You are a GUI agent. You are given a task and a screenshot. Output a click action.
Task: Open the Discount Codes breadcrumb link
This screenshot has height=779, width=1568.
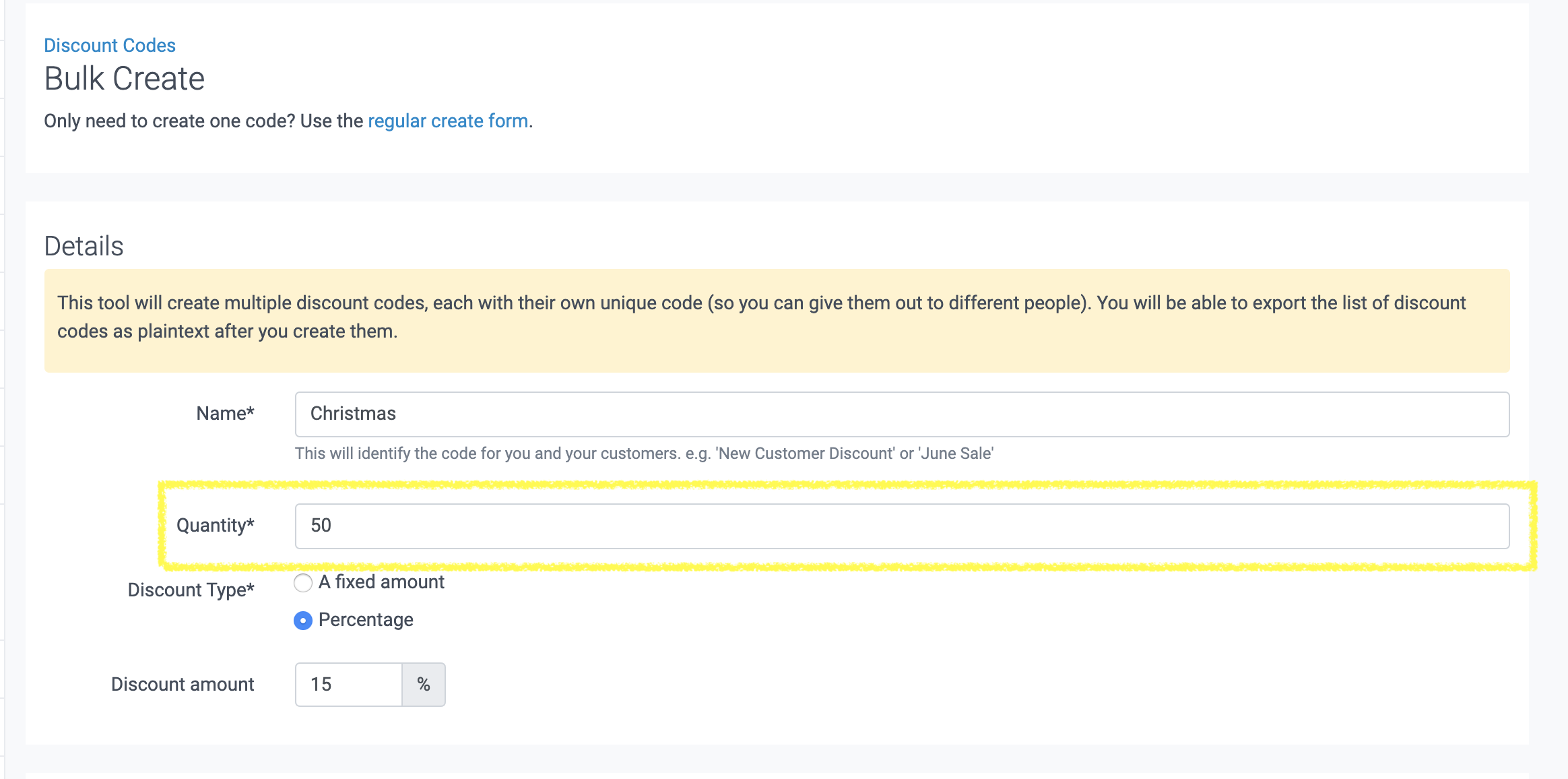click(109, 45)
